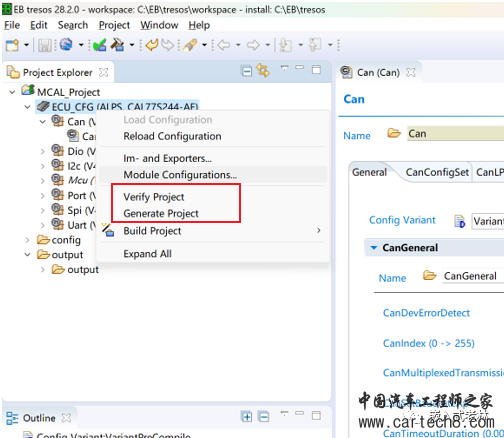Screen dimensions: 504x438
Task: Click the next edit location toolbar icon
Action: coord(315,45)
